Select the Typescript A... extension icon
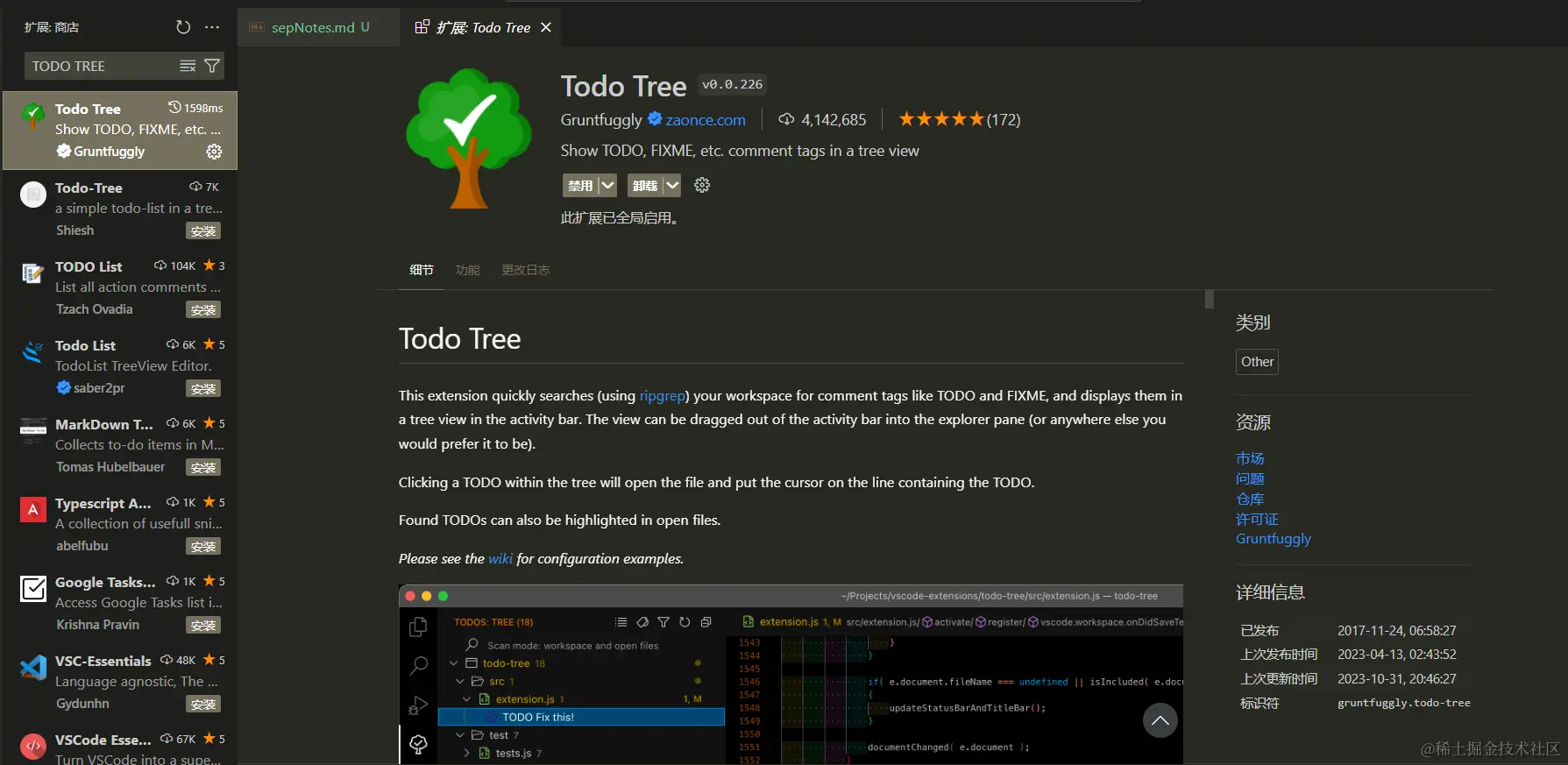Viewport: 1568px width, 765px height. click(x=33, y=510)
